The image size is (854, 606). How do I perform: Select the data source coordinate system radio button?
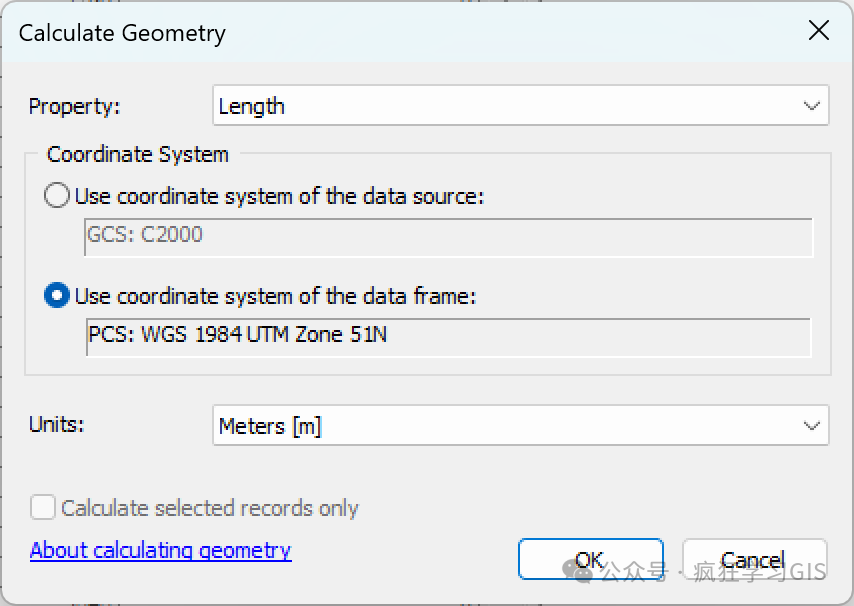[x=57, y=195]
